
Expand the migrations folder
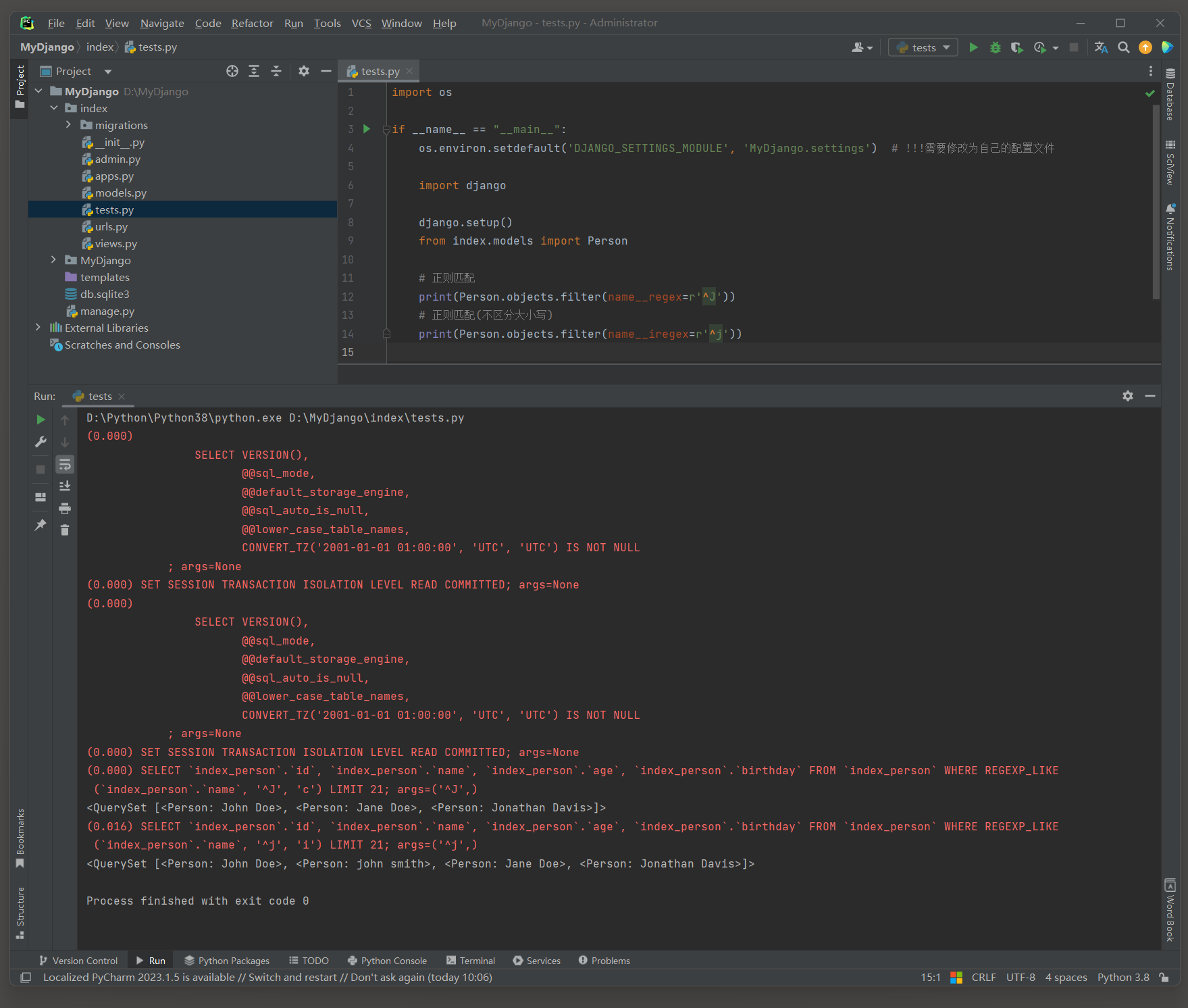68,125
